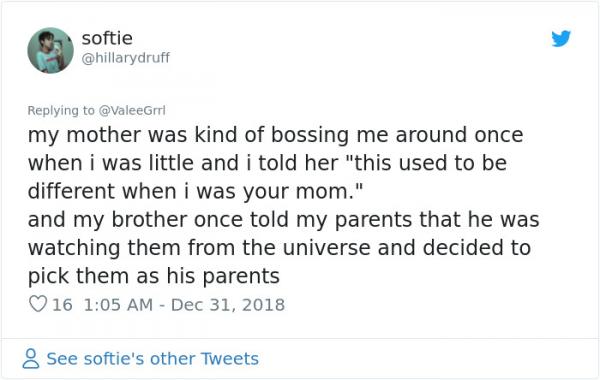This screenshot has height=380, width=600.
Task: Open See softie's other Tweets link
Action: pos(152,359)
